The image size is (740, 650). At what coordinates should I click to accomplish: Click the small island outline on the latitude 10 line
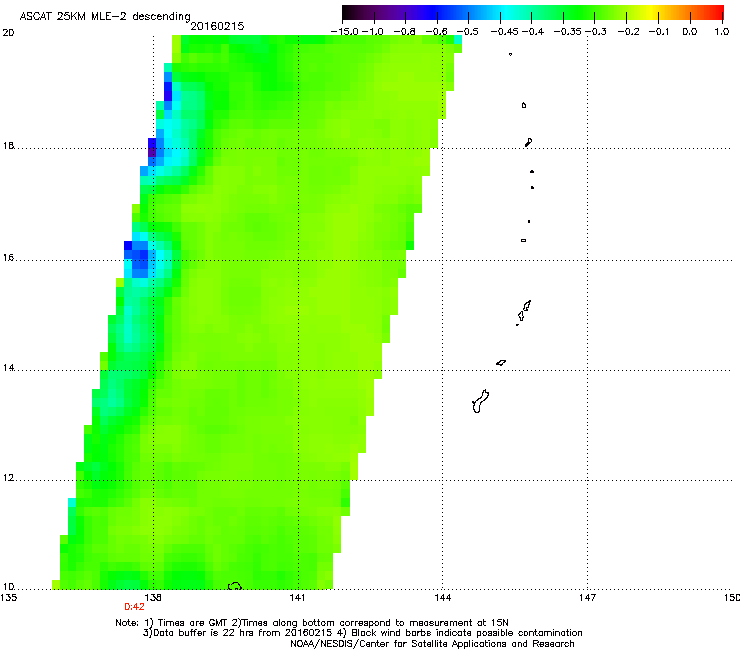click(235, 586)
